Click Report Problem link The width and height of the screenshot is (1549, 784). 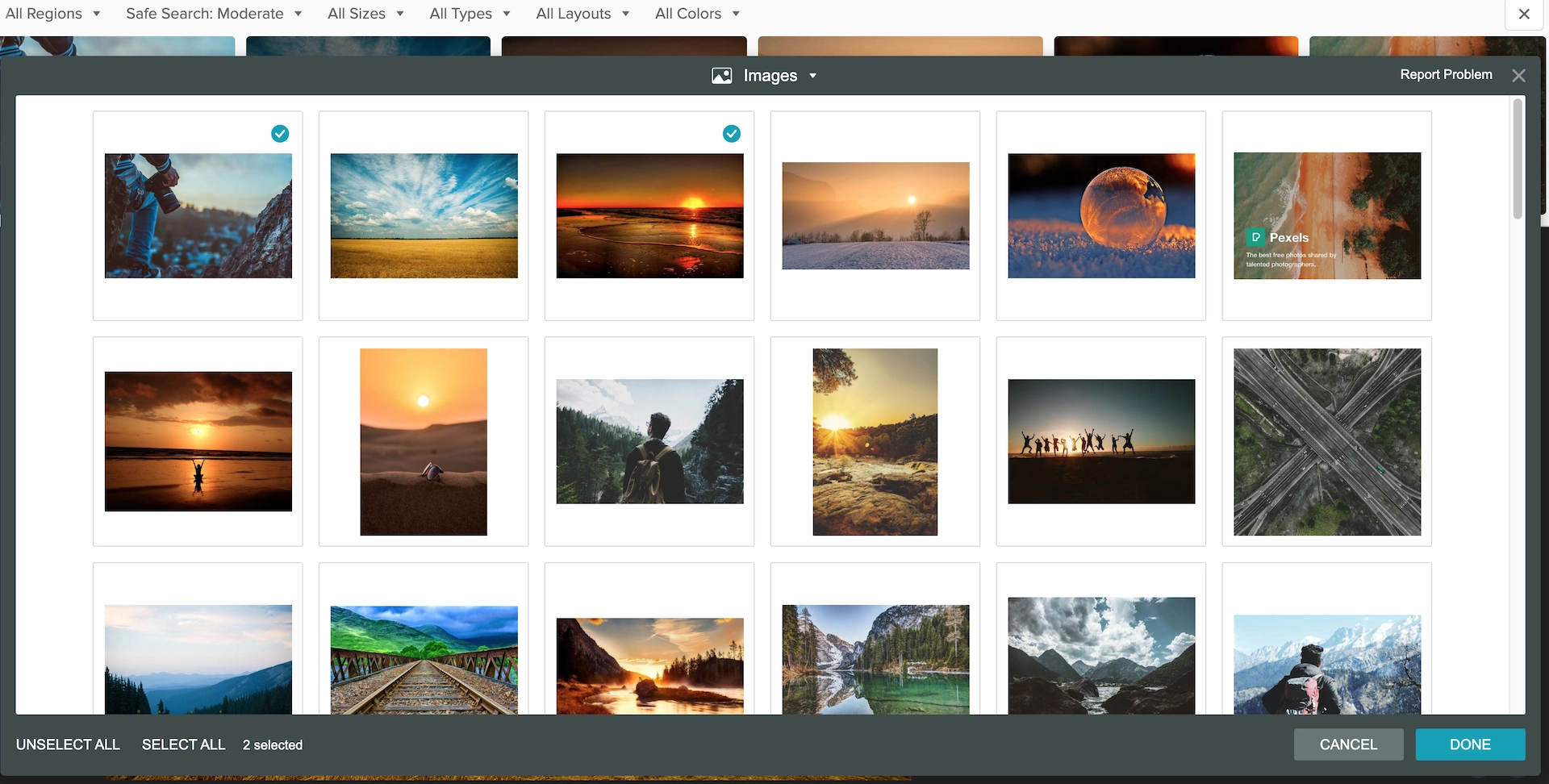[1446, 74]
